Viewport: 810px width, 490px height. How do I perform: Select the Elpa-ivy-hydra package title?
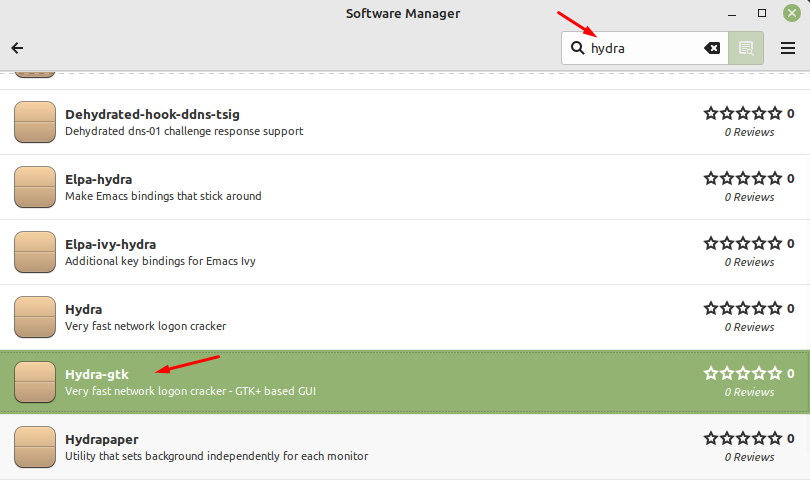coord(110,244)
